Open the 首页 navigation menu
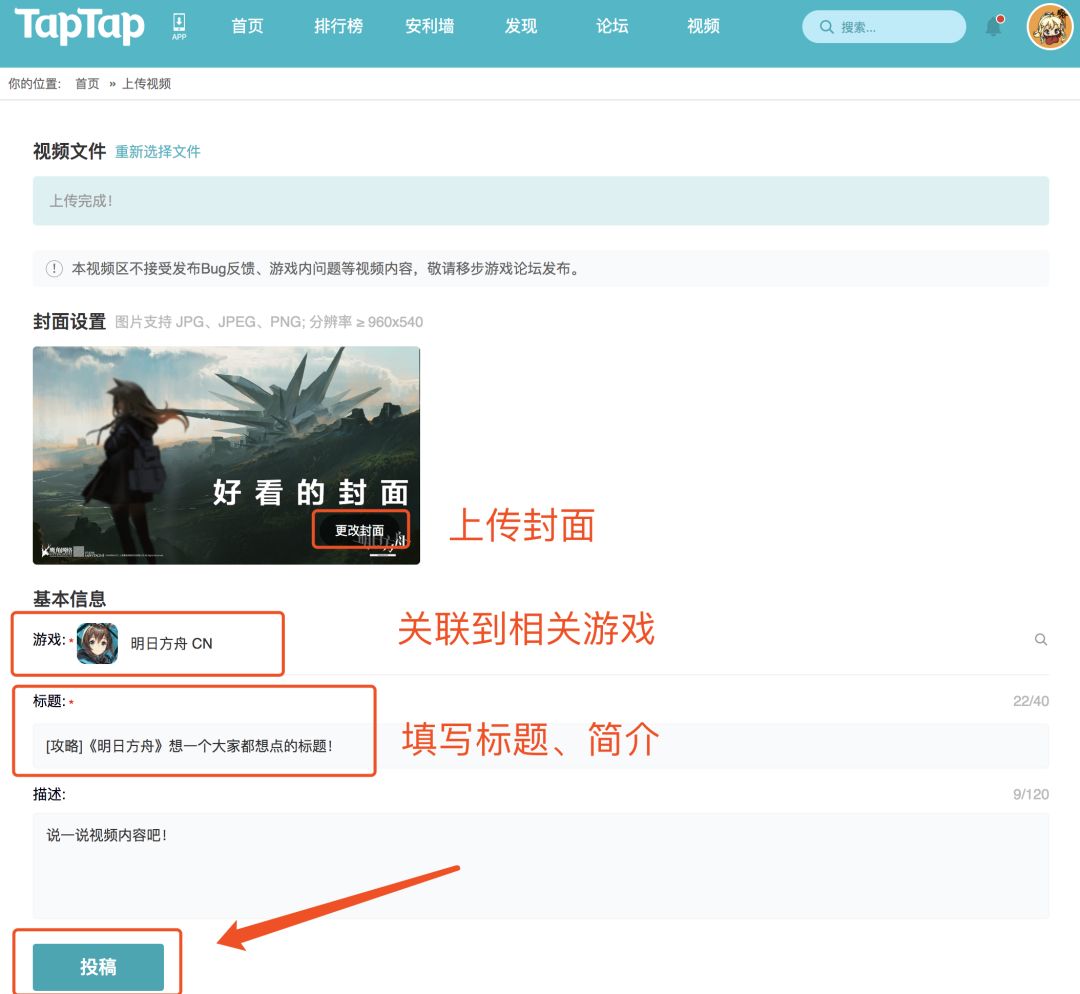 coord(247,27)
